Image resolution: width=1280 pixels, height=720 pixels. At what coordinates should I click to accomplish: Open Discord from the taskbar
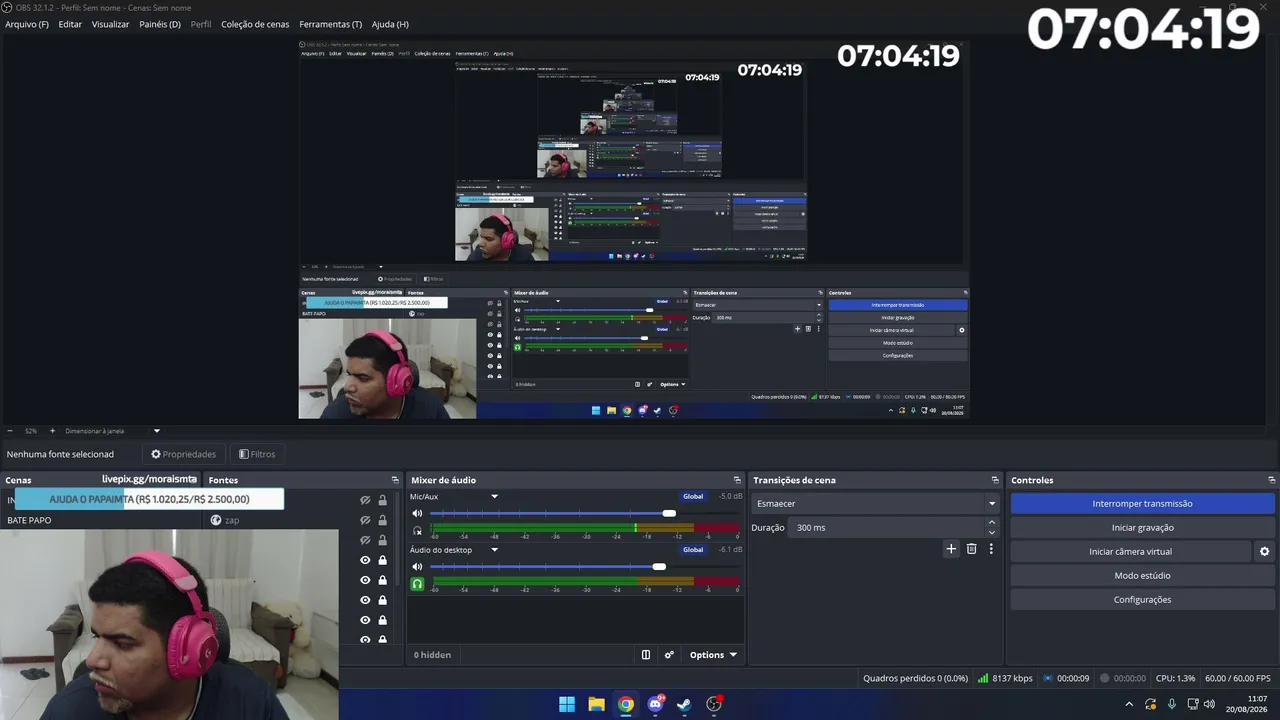655,704
